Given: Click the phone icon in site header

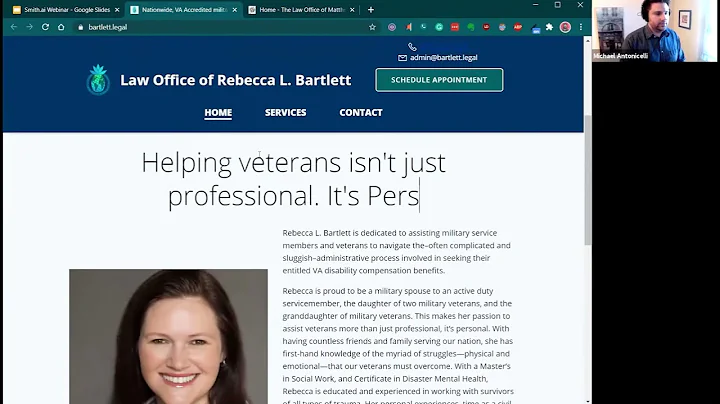Looking at the screenshot, I should tap(412, 47).
